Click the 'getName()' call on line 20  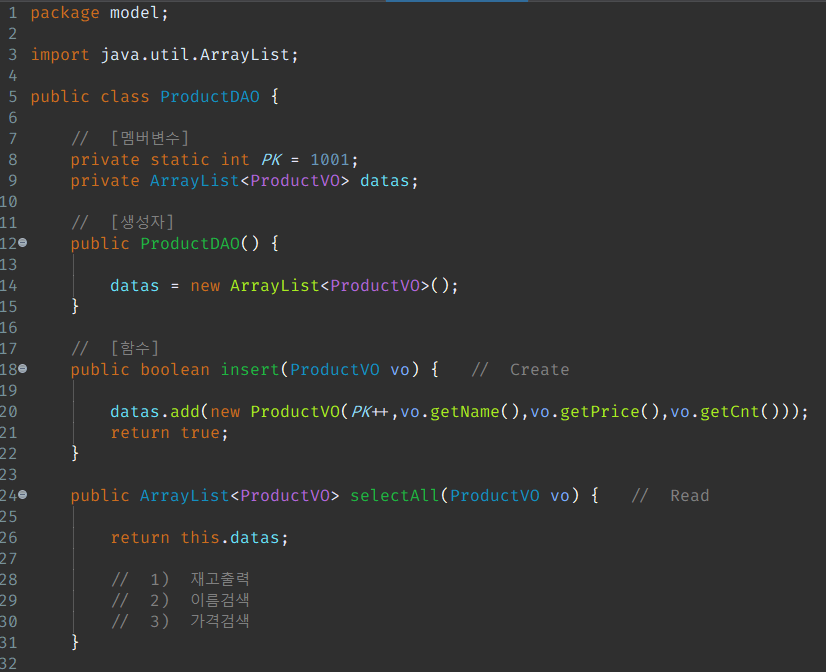pyautogui.click(x=475, y=411)
